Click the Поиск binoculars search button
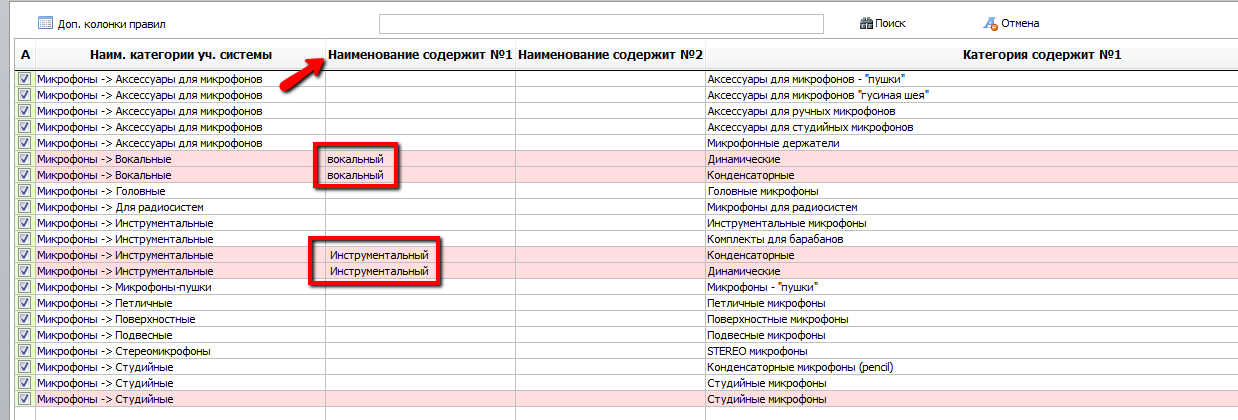Viewport: 1238px width, 420px height. coord(882,23)
